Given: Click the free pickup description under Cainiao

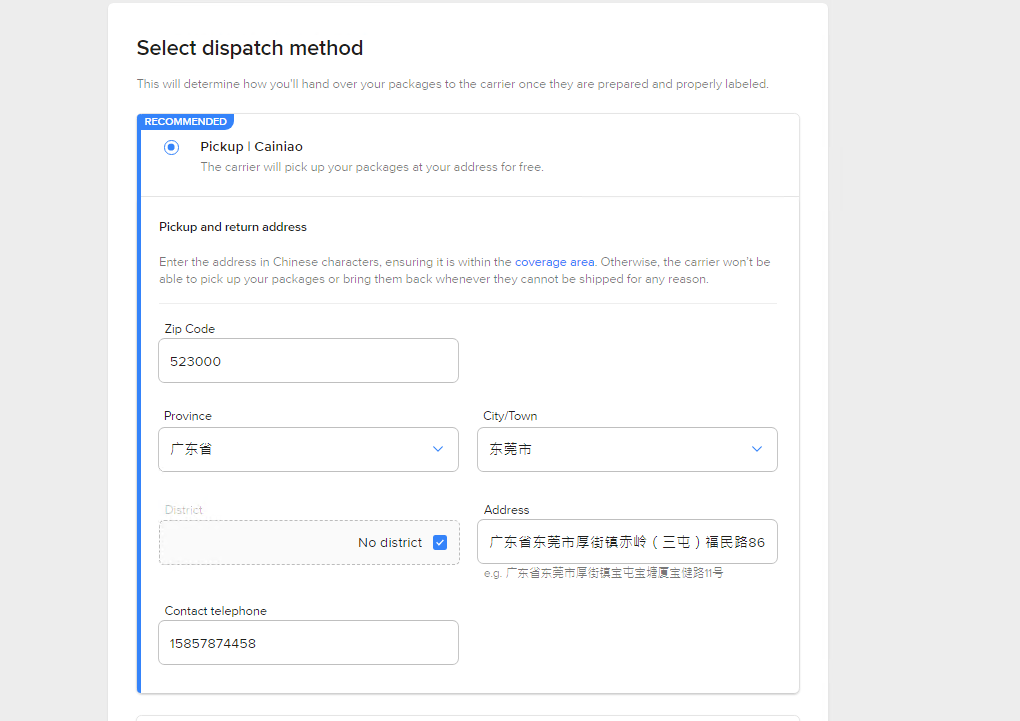Looking at the screenshot, I should (372, 167).
